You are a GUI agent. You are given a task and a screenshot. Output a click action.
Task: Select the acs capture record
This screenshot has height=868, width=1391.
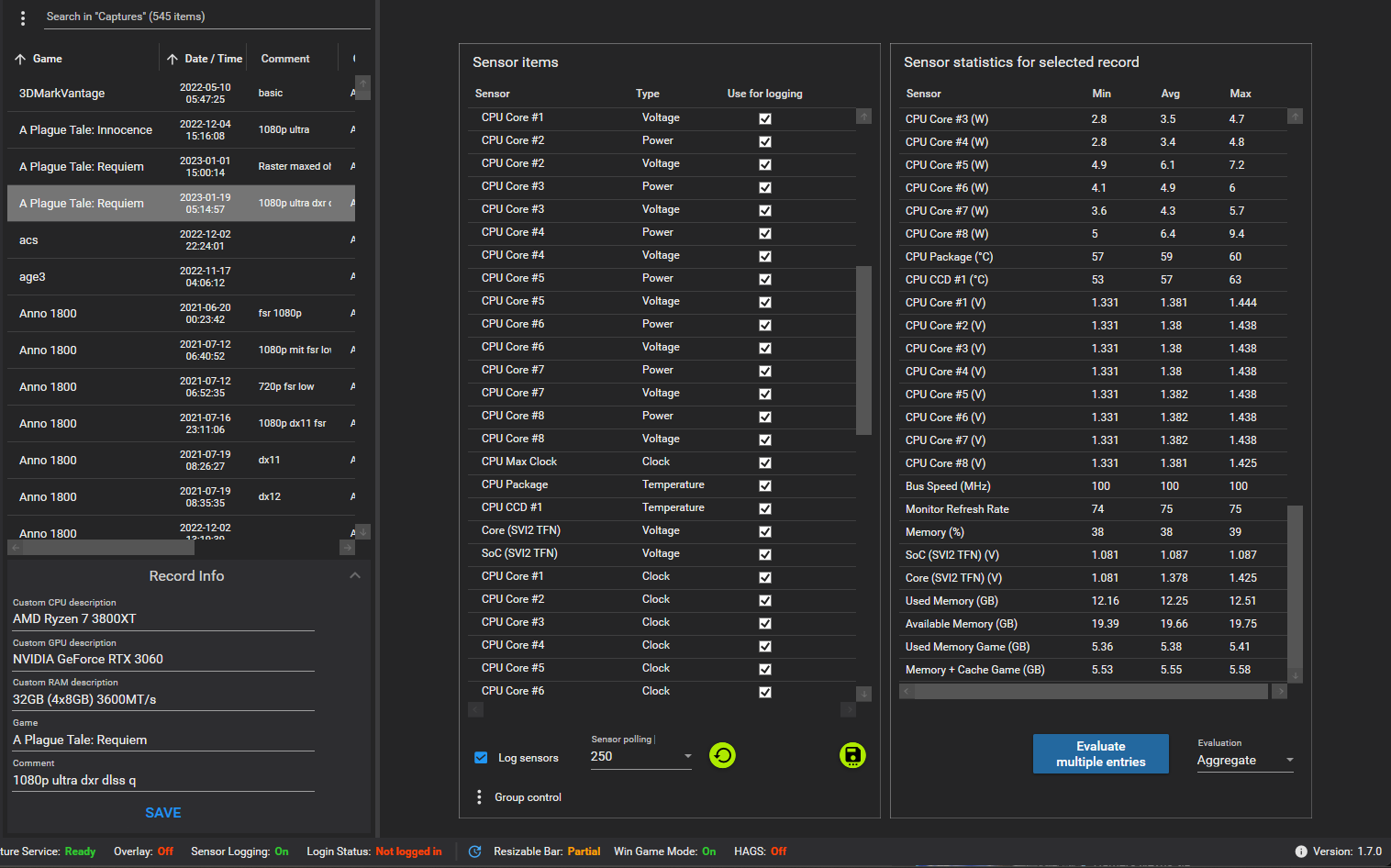(181, 240)
